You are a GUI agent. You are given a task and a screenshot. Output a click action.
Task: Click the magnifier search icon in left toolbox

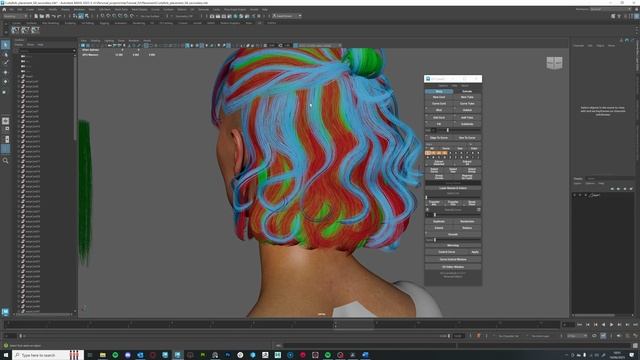point(5,161)
